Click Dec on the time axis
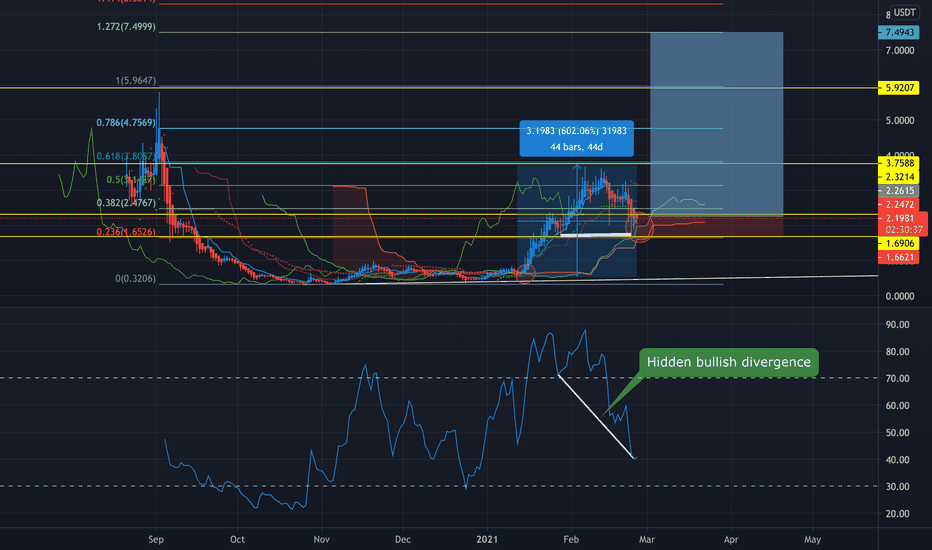This screenshot has height=550, width=932. 402,539
